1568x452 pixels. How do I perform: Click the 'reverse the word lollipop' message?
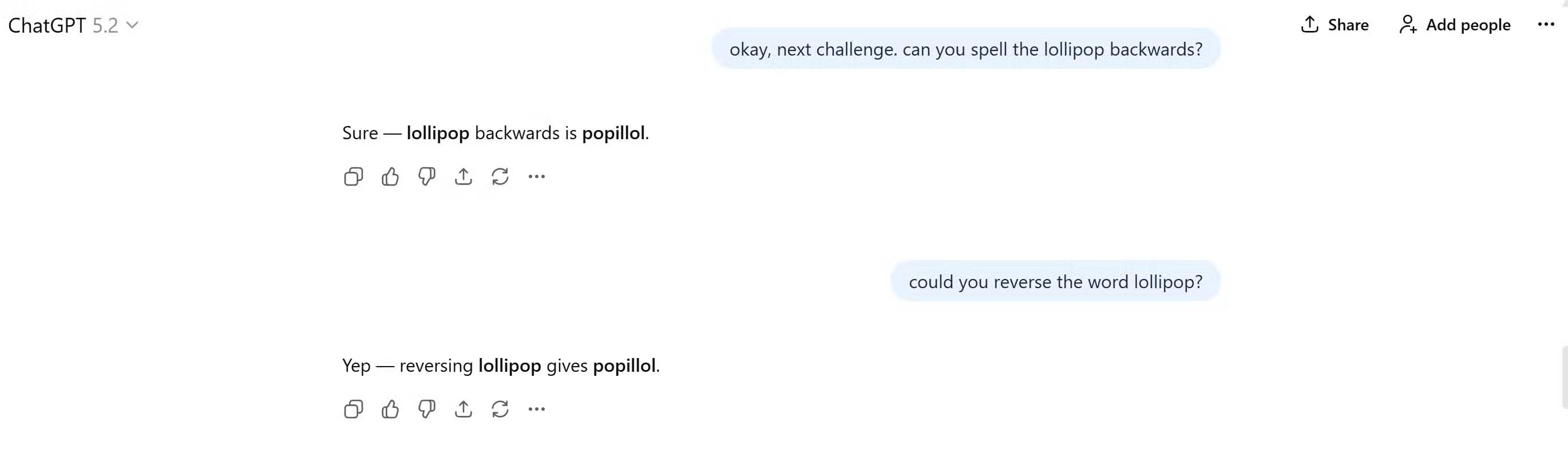click(x=1055, y=282)
